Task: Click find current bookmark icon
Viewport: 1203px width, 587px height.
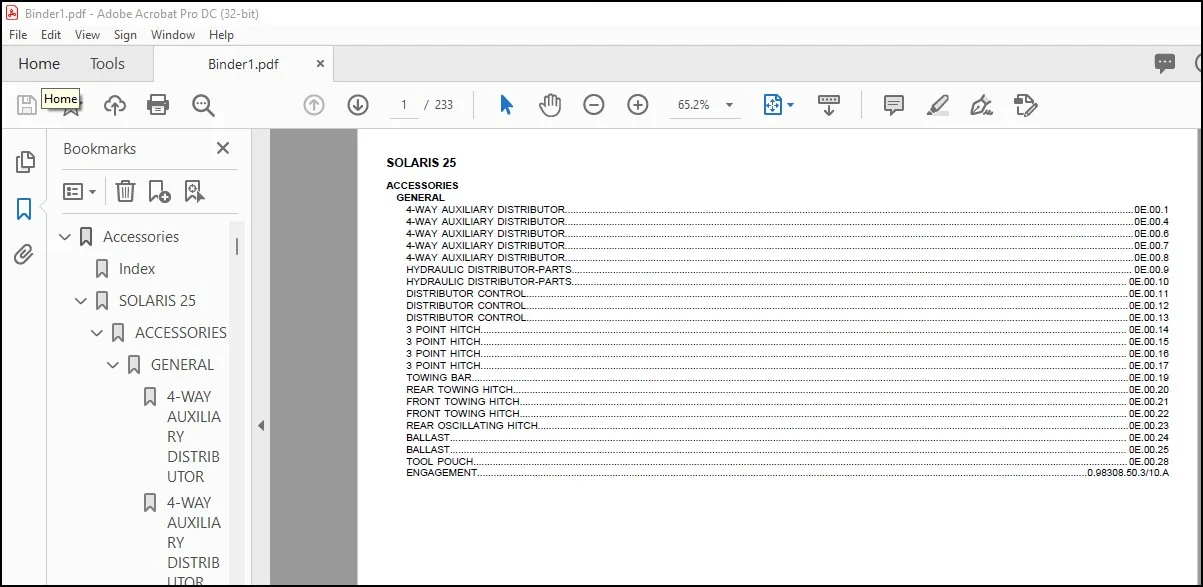Action: click(194, 191)
